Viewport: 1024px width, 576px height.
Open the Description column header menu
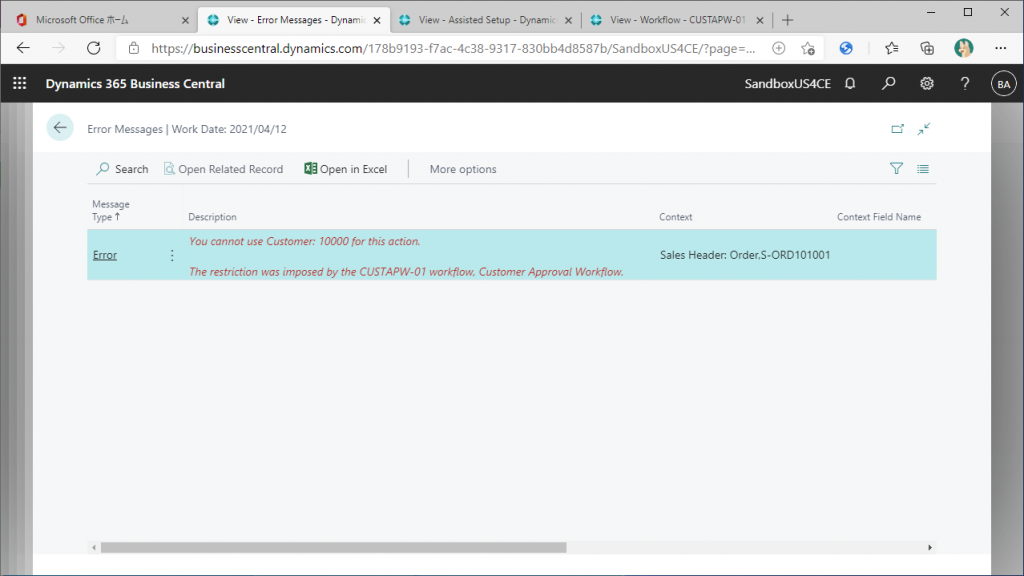tap(212, 217)
